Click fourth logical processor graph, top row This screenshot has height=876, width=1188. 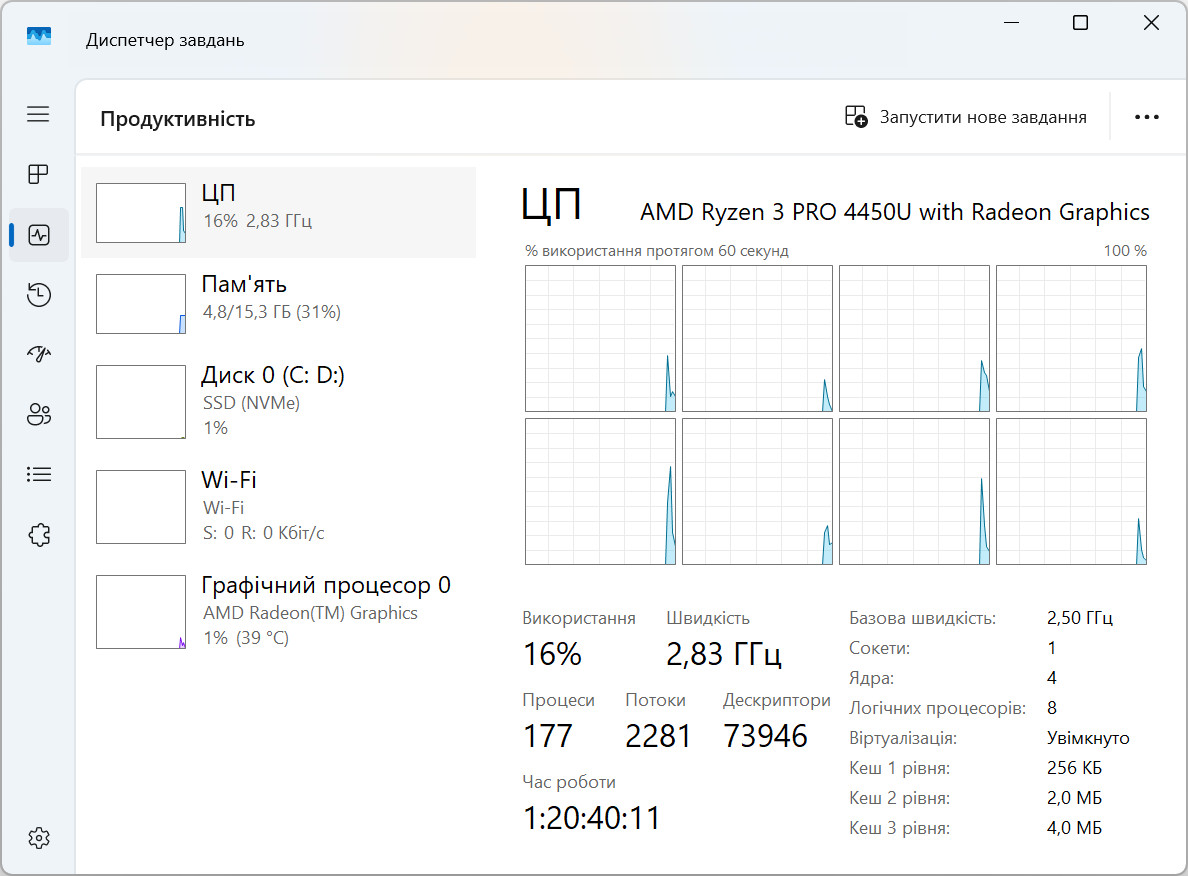[x=1071, y=339]
